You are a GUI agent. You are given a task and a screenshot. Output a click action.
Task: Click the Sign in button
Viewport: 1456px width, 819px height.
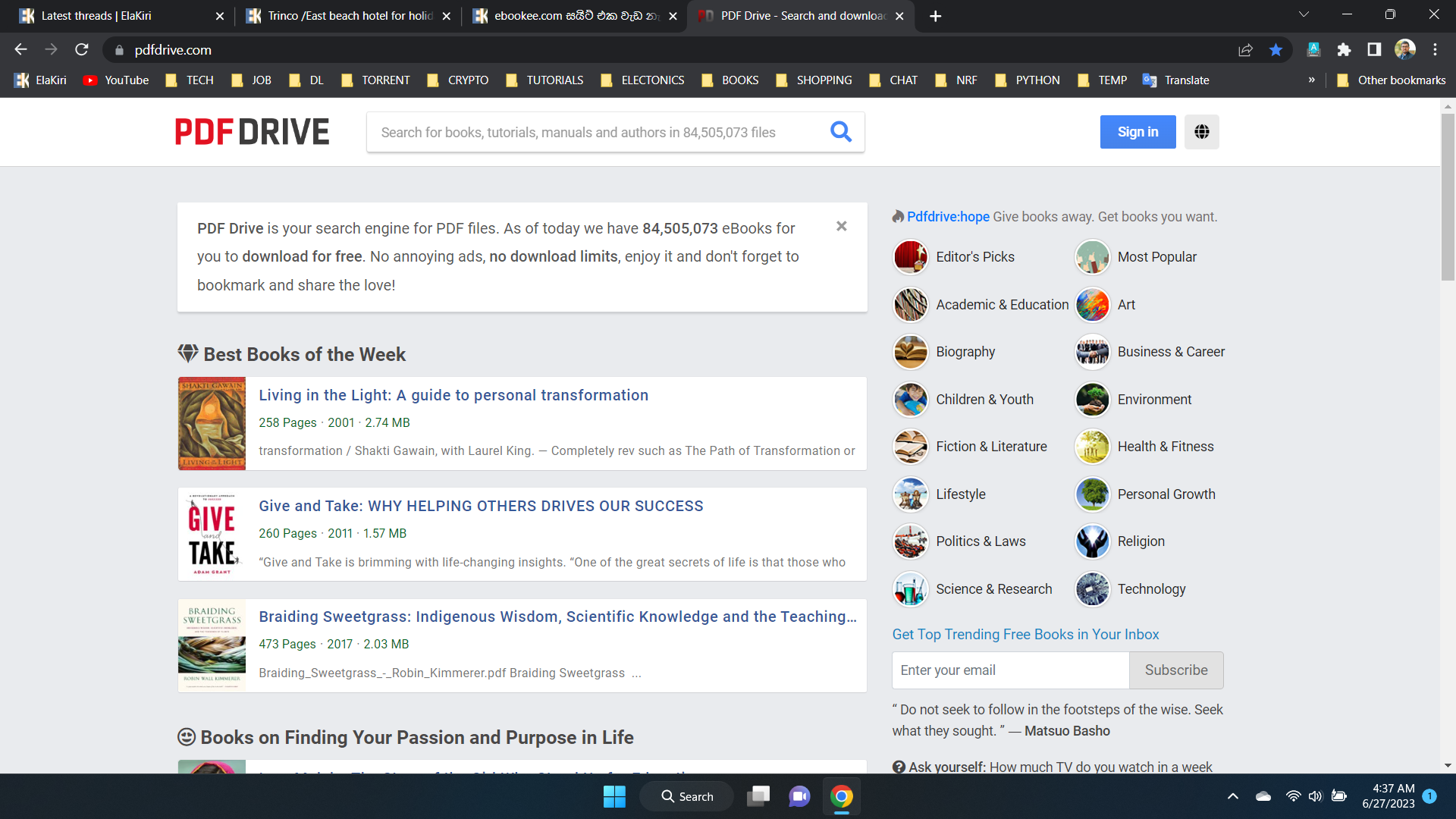(1137, 132)
